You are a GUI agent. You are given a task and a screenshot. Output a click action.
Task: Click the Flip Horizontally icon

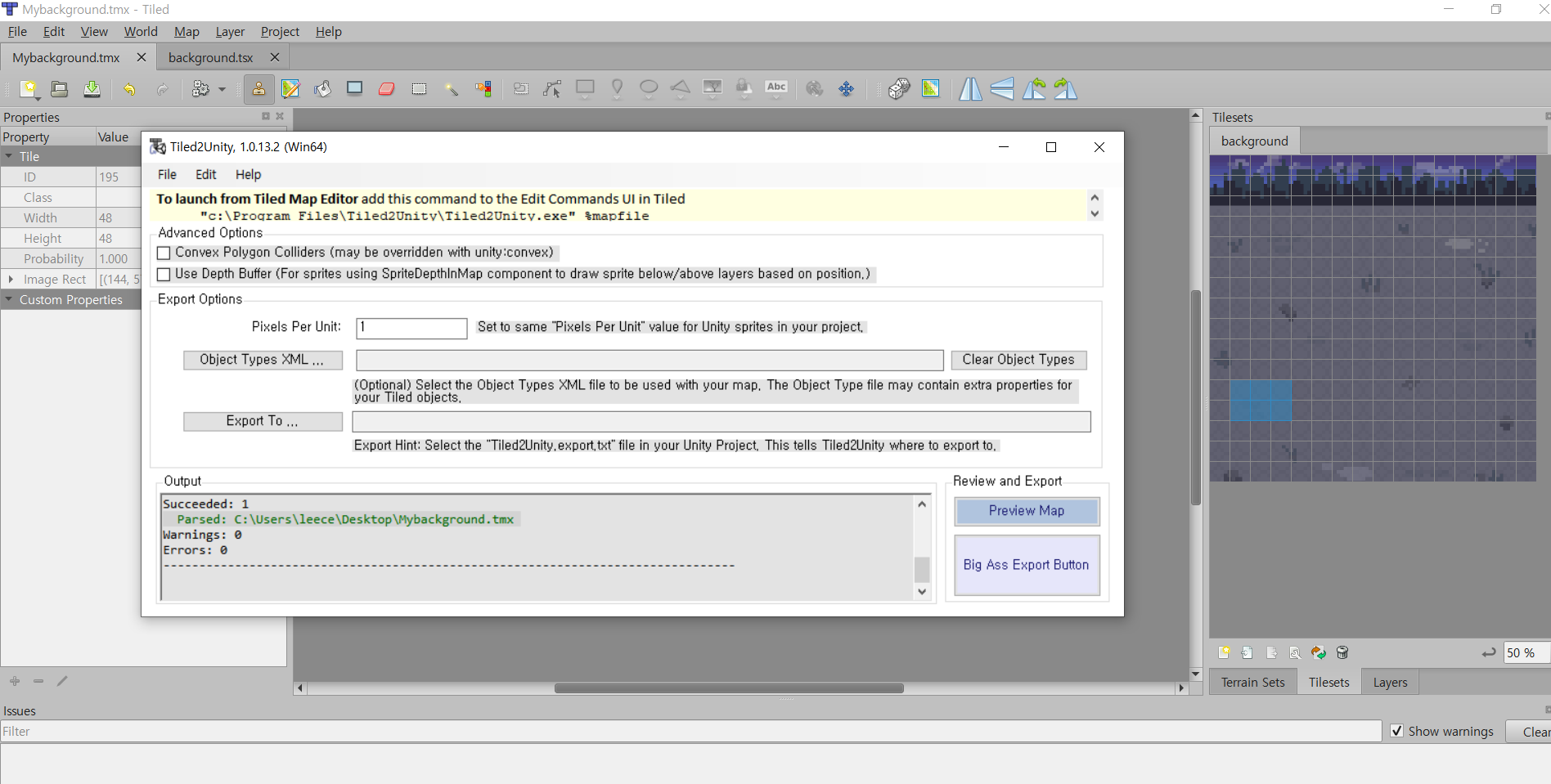coord(970,89)
